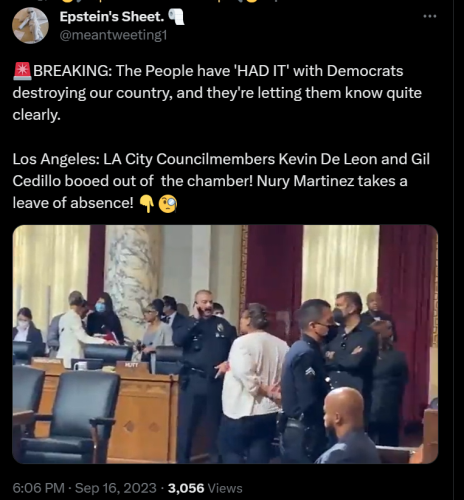Play the embedded council chamber video
The width and height of the screenshot is (464, 500).
225,344
